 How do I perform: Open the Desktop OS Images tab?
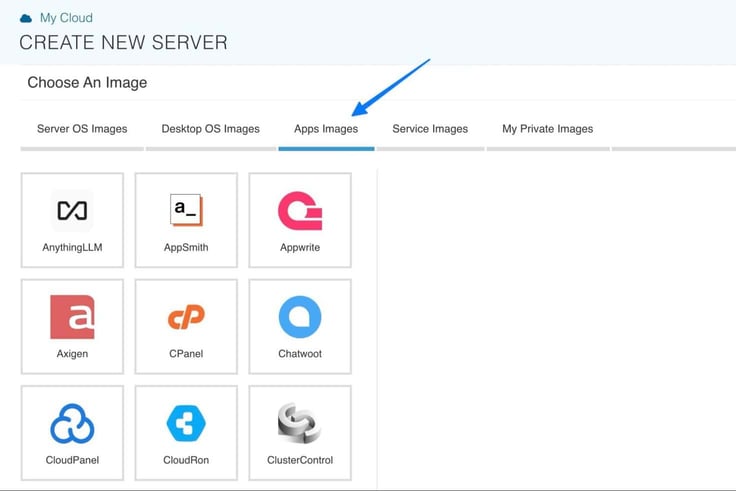pos(210,129)
